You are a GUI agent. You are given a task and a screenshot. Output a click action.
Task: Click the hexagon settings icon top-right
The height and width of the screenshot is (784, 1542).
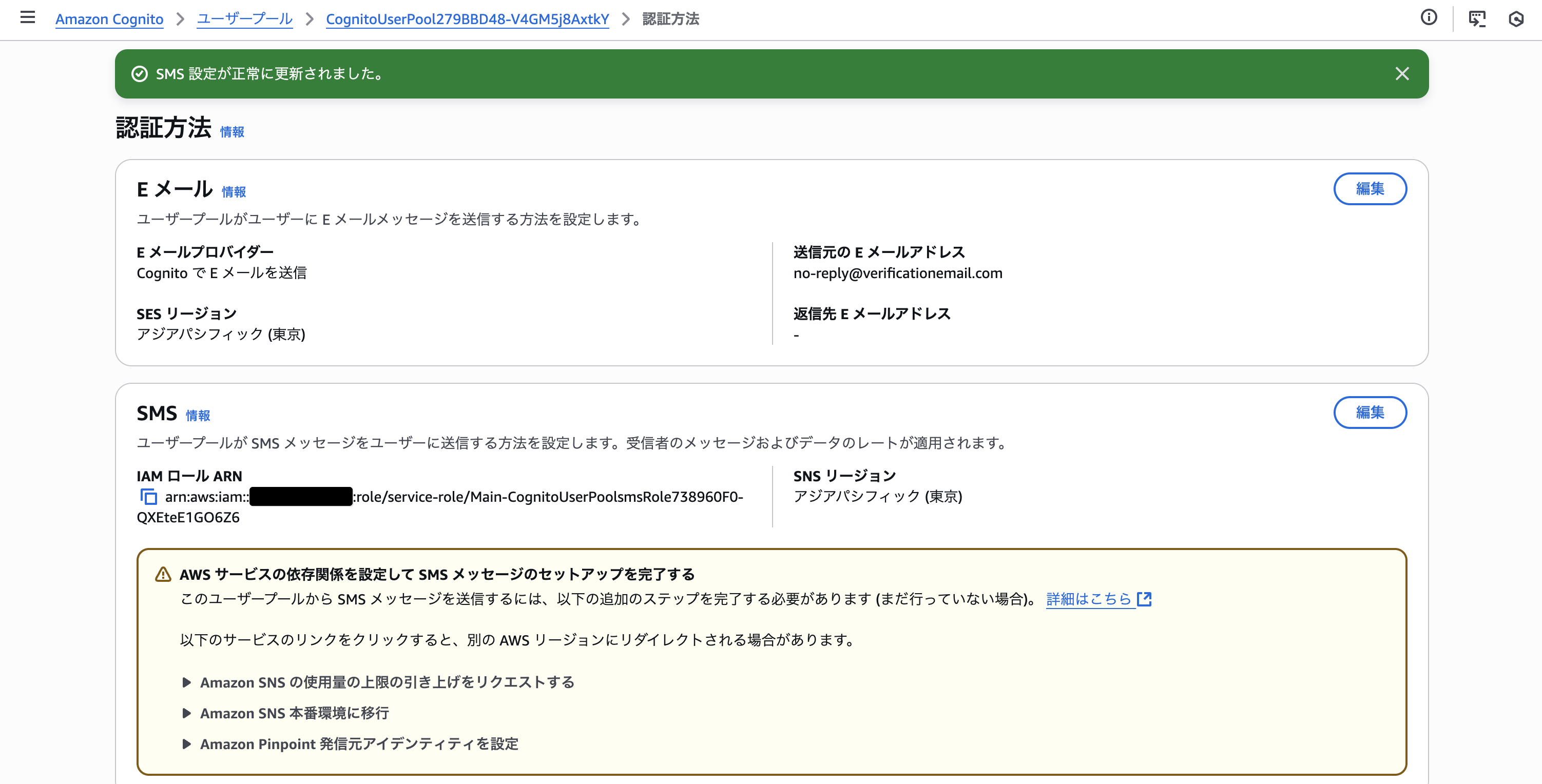click(1516, 18)
